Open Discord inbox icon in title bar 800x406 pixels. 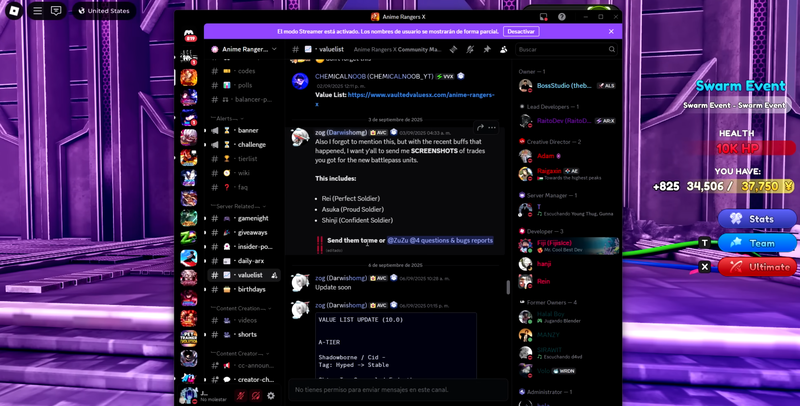543,17
